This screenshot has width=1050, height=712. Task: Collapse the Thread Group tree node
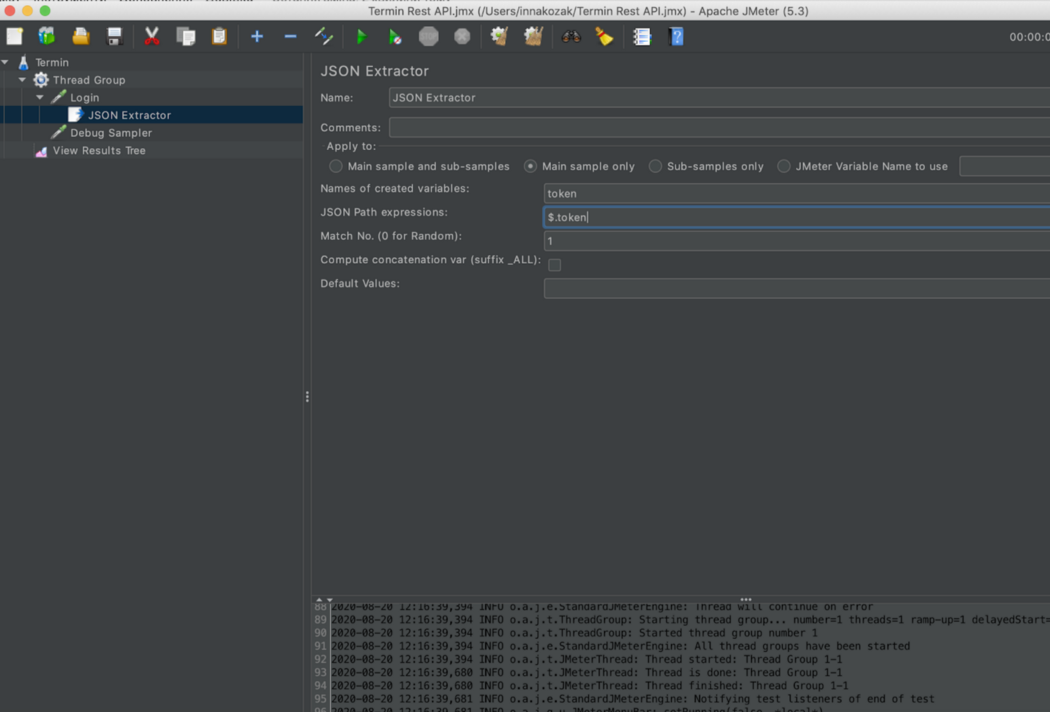click(x=22, y=80)
